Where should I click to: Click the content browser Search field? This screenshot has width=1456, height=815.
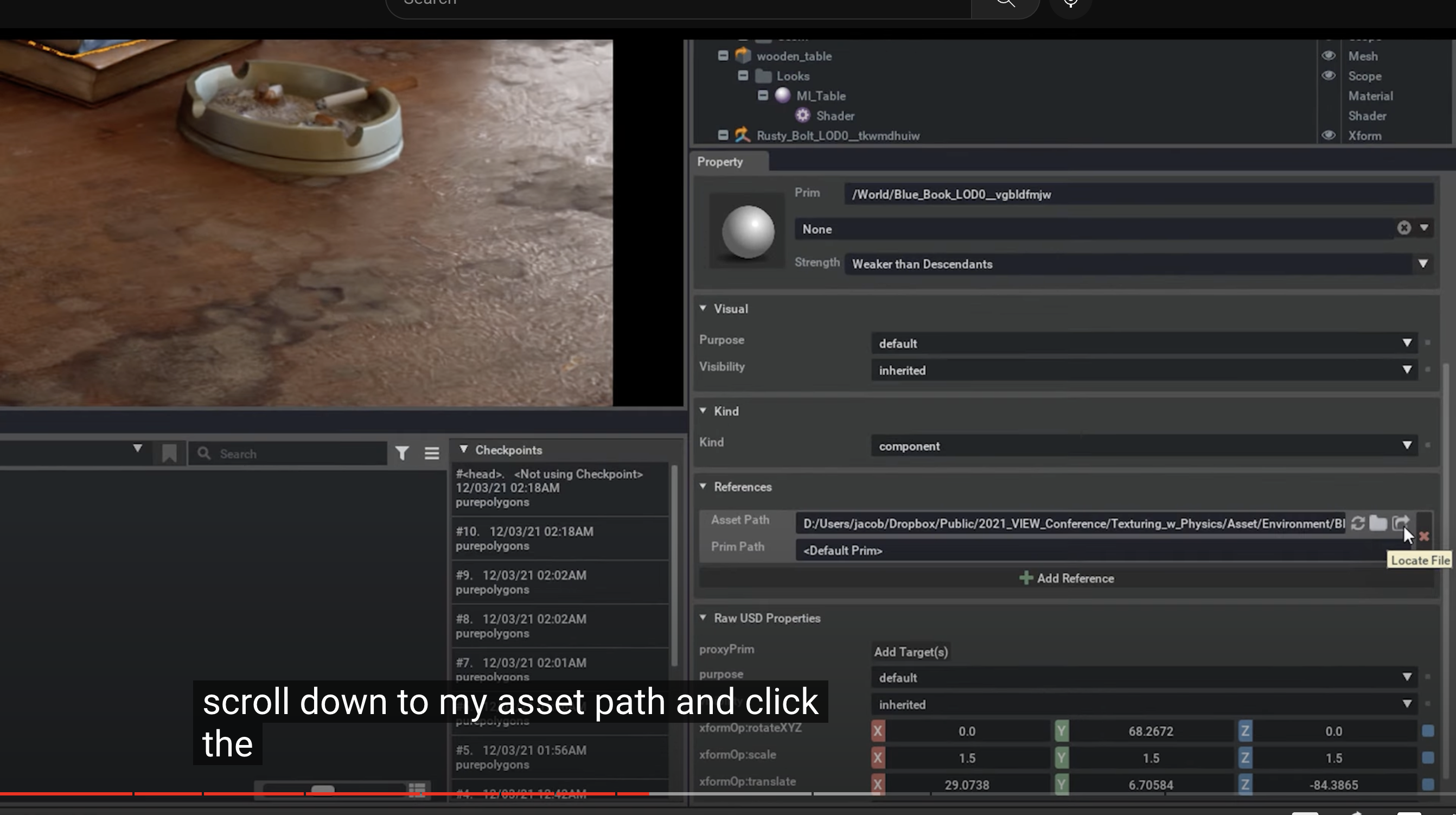click(294, 454)
